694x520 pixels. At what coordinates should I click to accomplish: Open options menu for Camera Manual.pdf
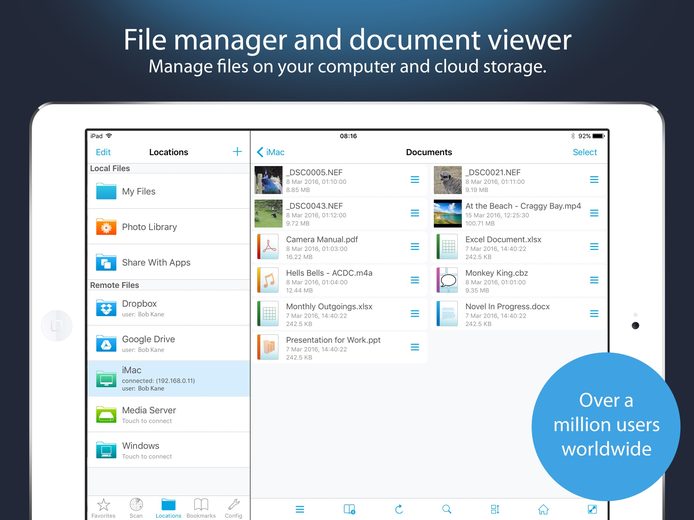(415, 247)
